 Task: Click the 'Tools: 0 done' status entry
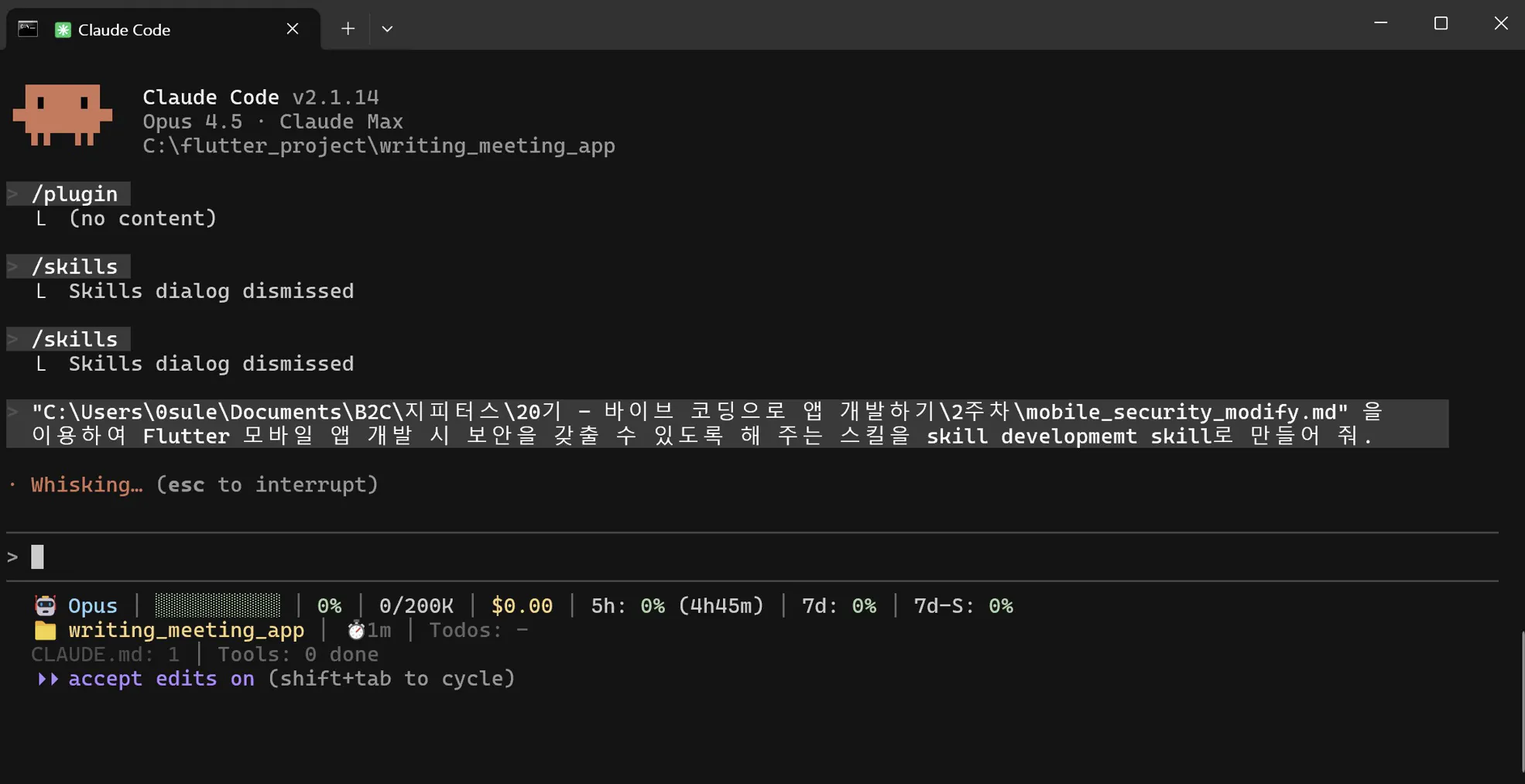(x=298, y=655)
